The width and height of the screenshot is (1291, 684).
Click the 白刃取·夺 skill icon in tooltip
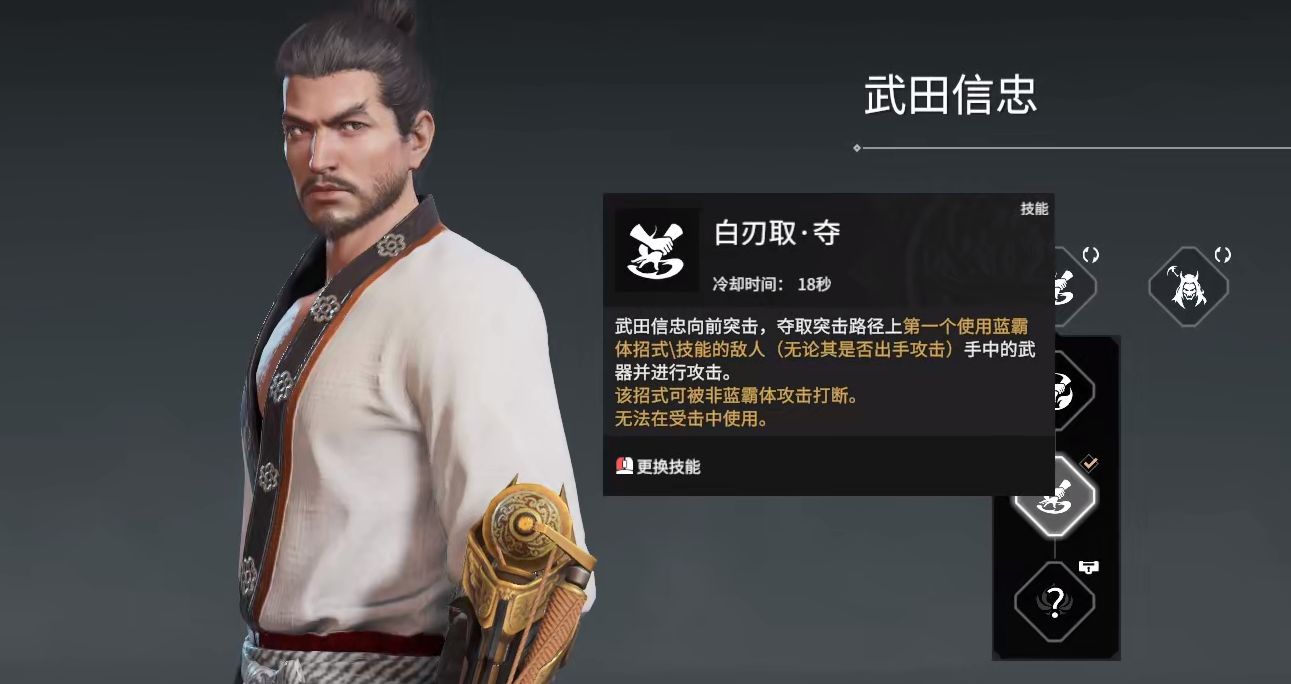[657, 249]
